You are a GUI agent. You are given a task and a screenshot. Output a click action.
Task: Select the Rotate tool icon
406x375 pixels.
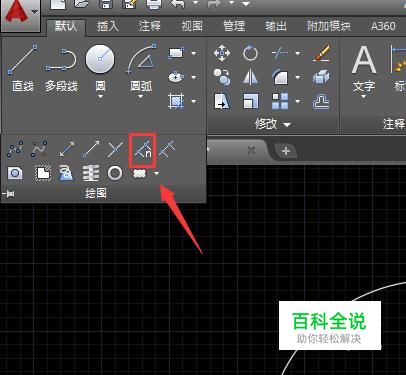(250, 53)
